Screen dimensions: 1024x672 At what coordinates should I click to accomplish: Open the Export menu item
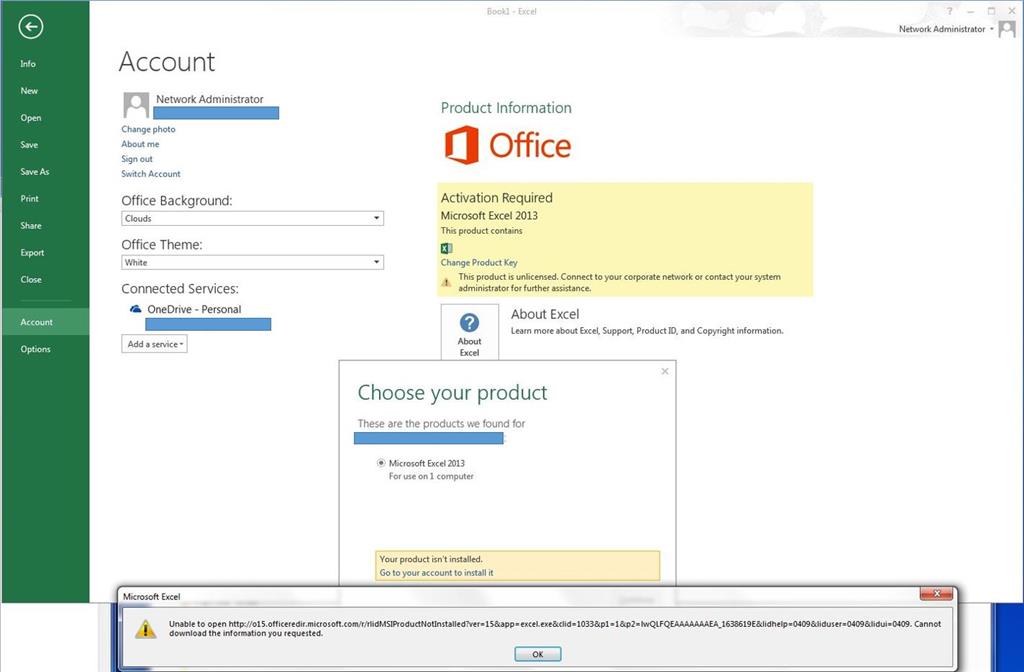33,253
